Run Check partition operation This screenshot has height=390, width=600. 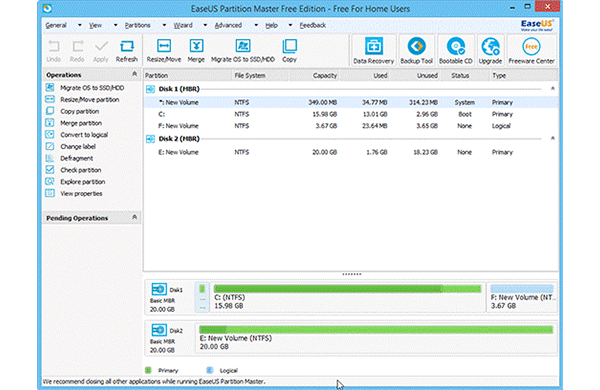[x=73, y=170]
